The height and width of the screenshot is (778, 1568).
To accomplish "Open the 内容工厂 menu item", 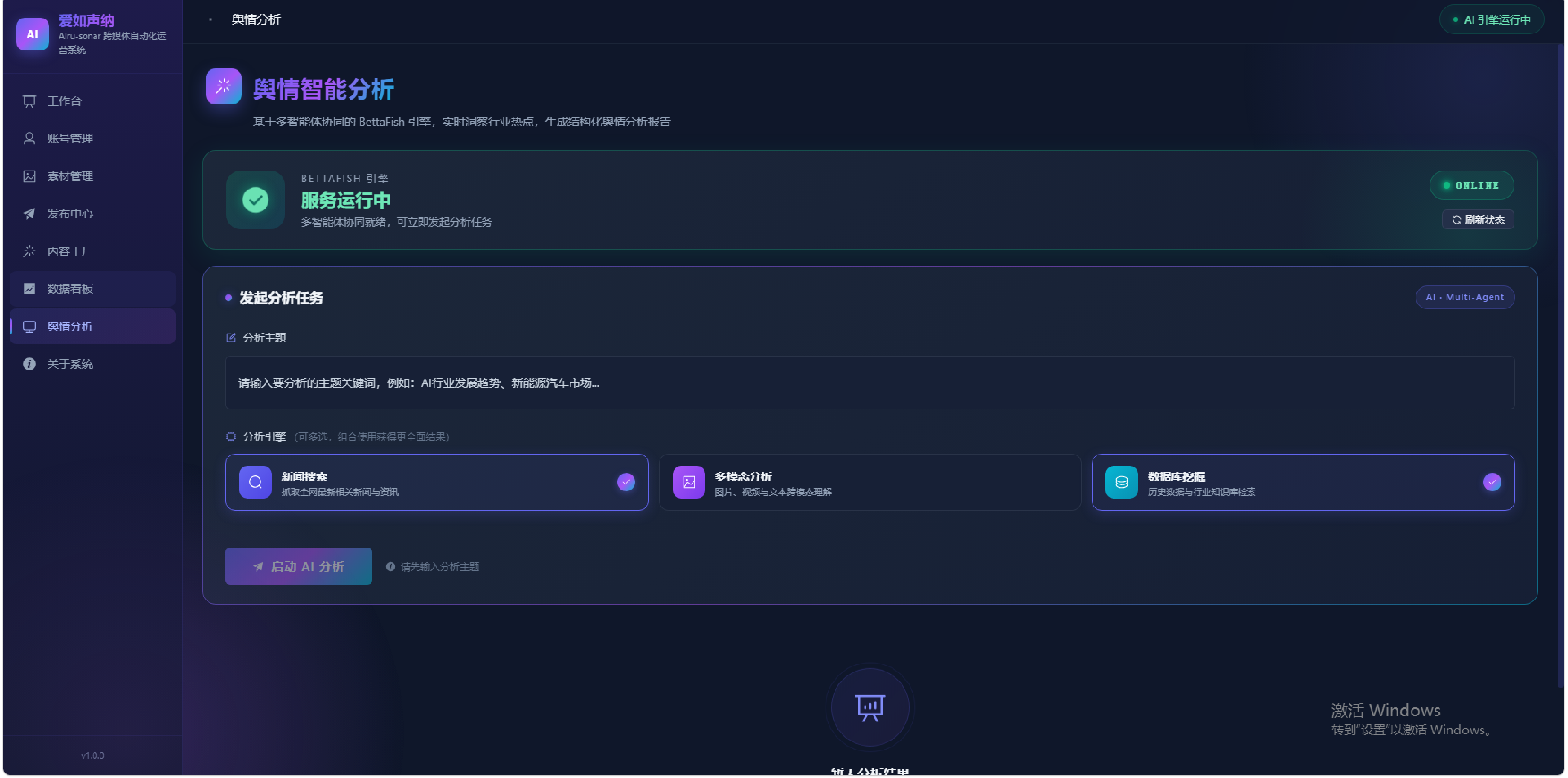I will pos(93,251).
